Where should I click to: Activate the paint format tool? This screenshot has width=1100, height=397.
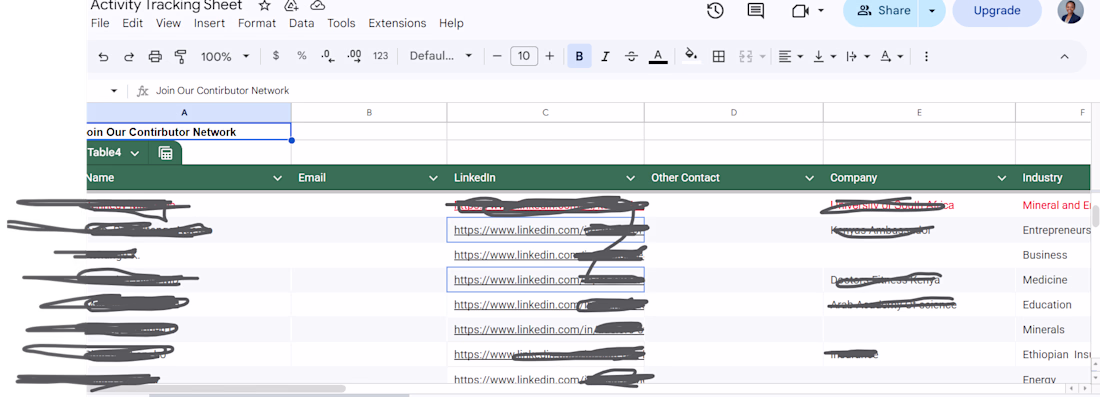[x=180, y=57]
